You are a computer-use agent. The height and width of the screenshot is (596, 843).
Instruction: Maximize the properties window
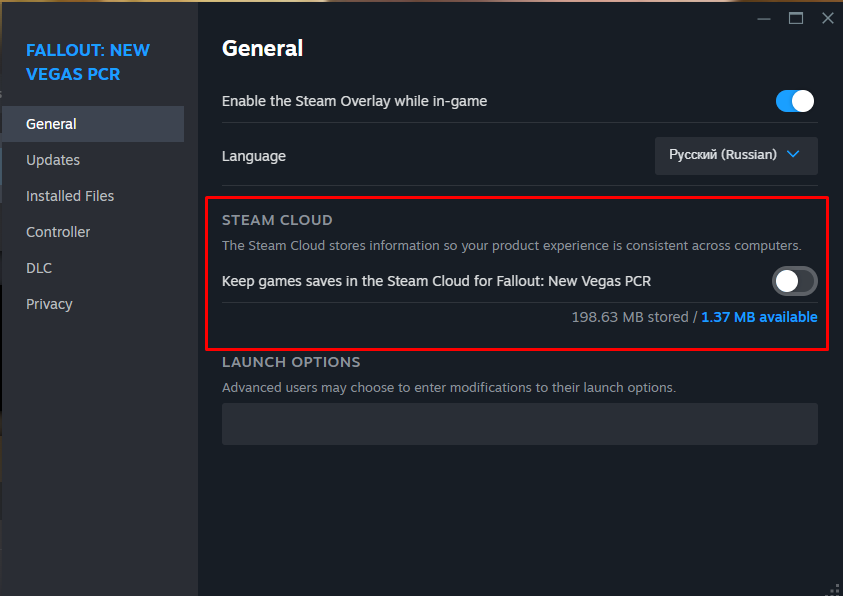point(796,18)
